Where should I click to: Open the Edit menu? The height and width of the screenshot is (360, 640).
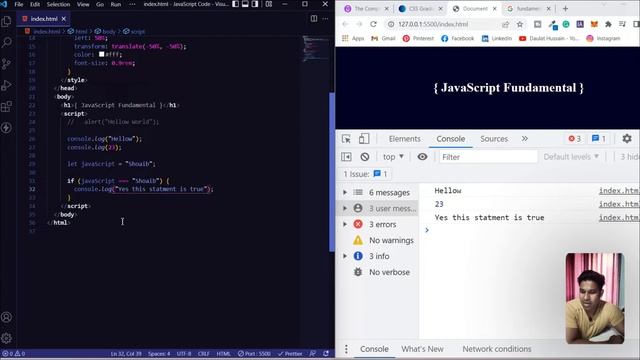[35, 4]
